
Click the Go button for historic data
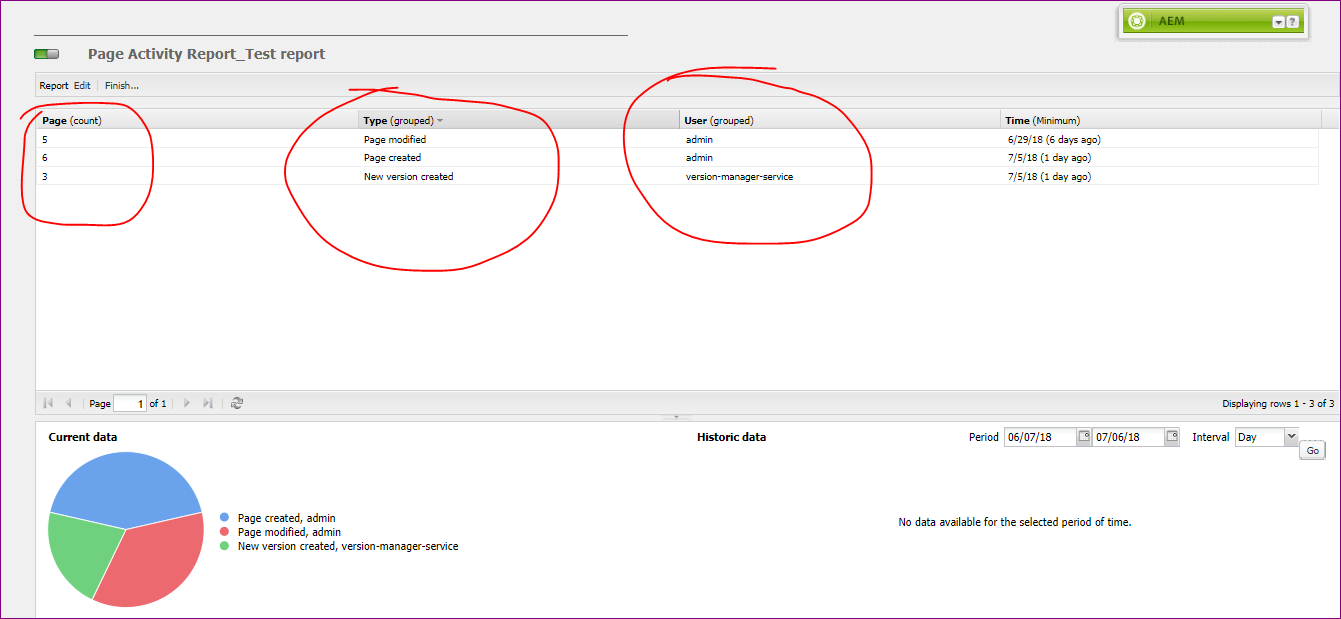tap(1312, 450)
